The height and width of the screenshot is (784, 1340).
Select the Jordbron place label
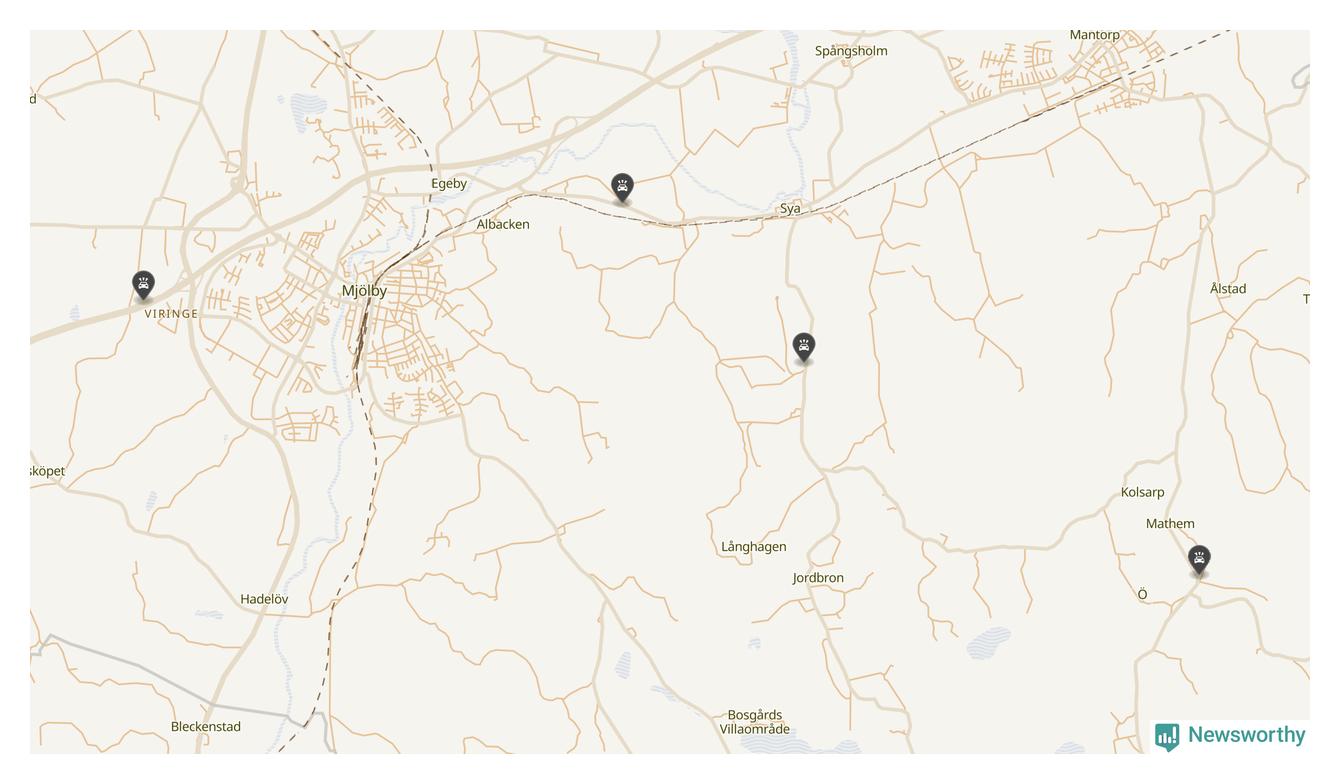point(818,578)
